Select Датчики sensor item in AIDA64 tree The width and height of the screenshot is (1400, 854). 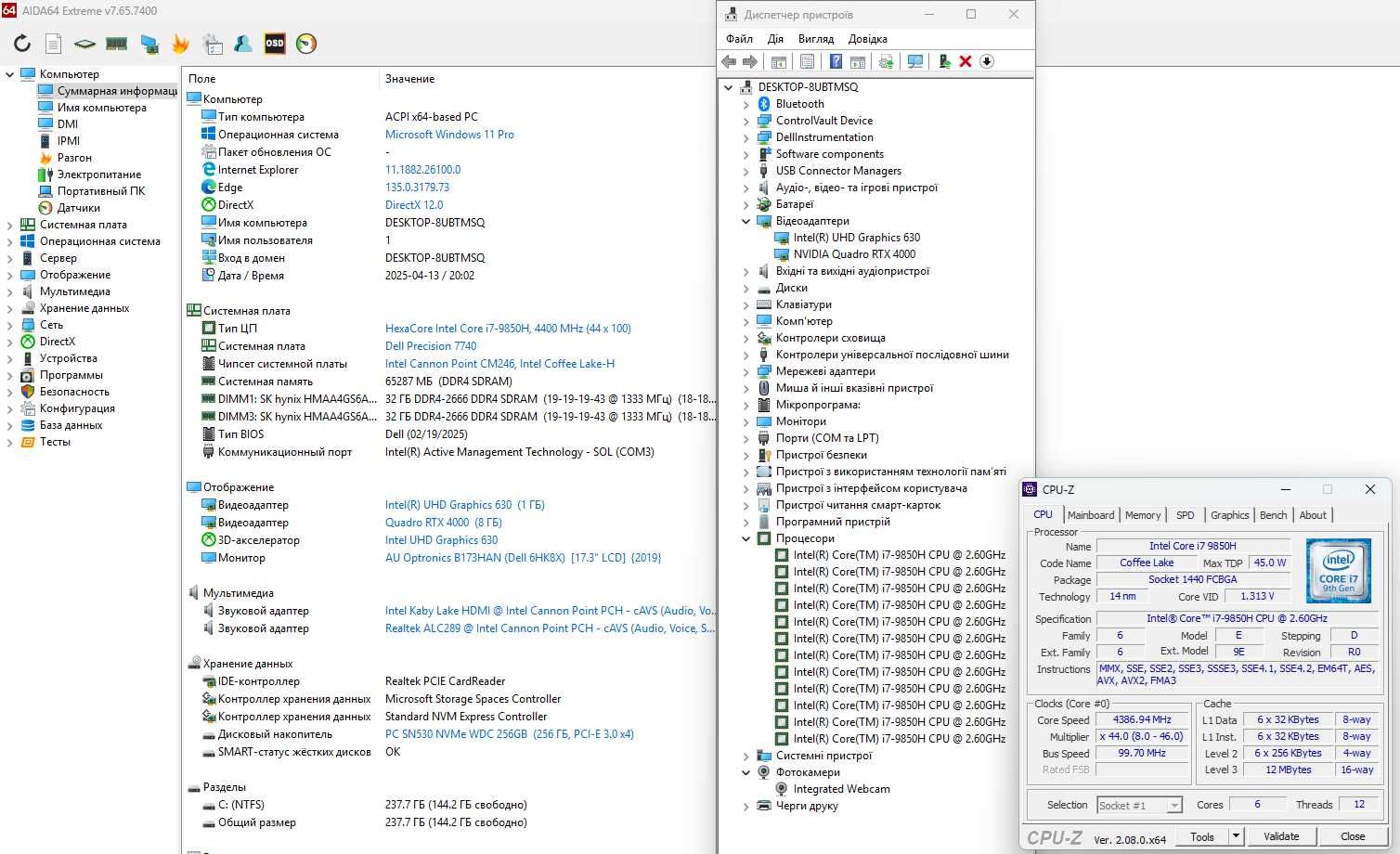coord(79,208)
